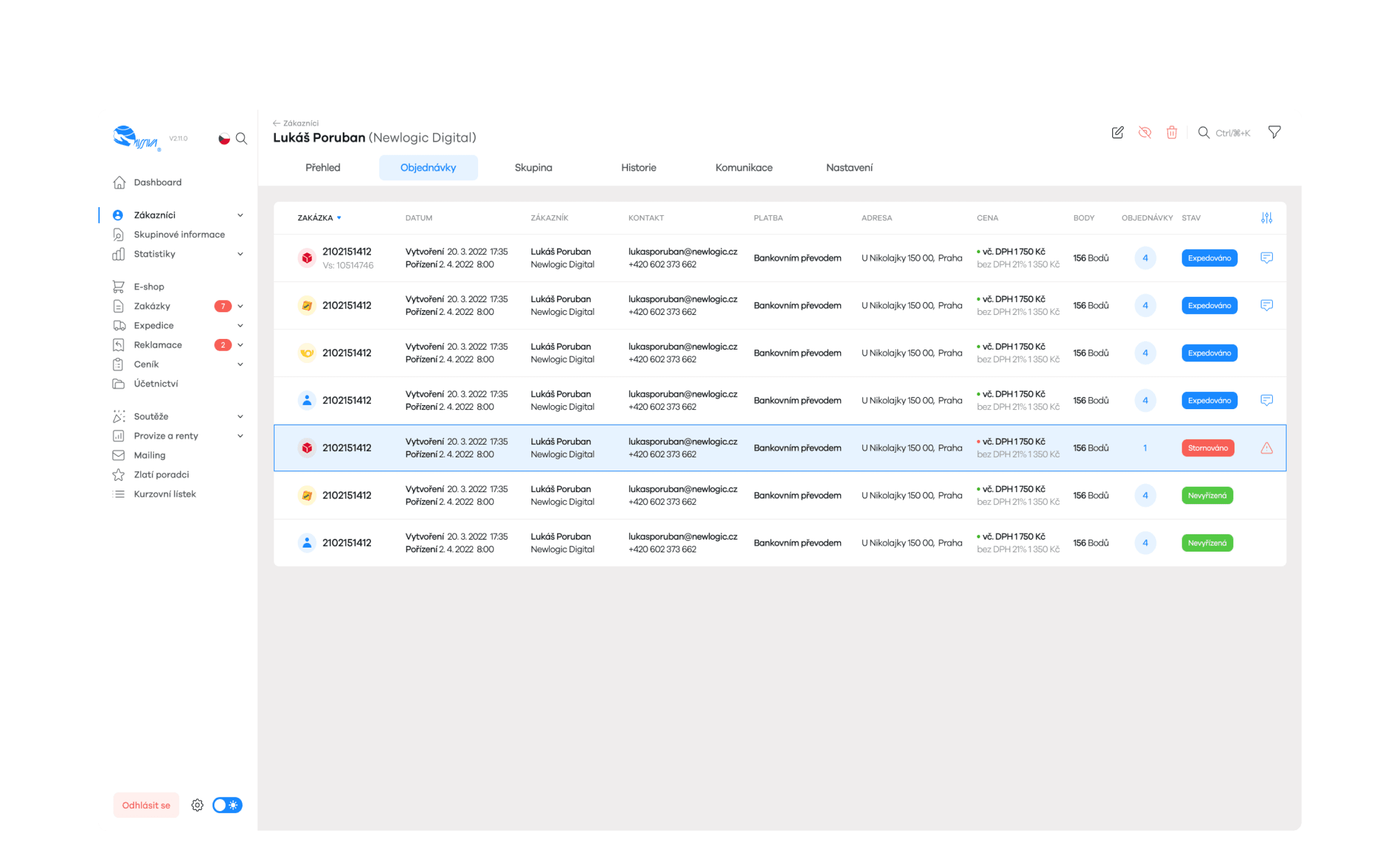Viewport: 1400px width, 846px height.
Task: Click the warning triangle on Stornováno row
Action: click(x=1266, y=448)
